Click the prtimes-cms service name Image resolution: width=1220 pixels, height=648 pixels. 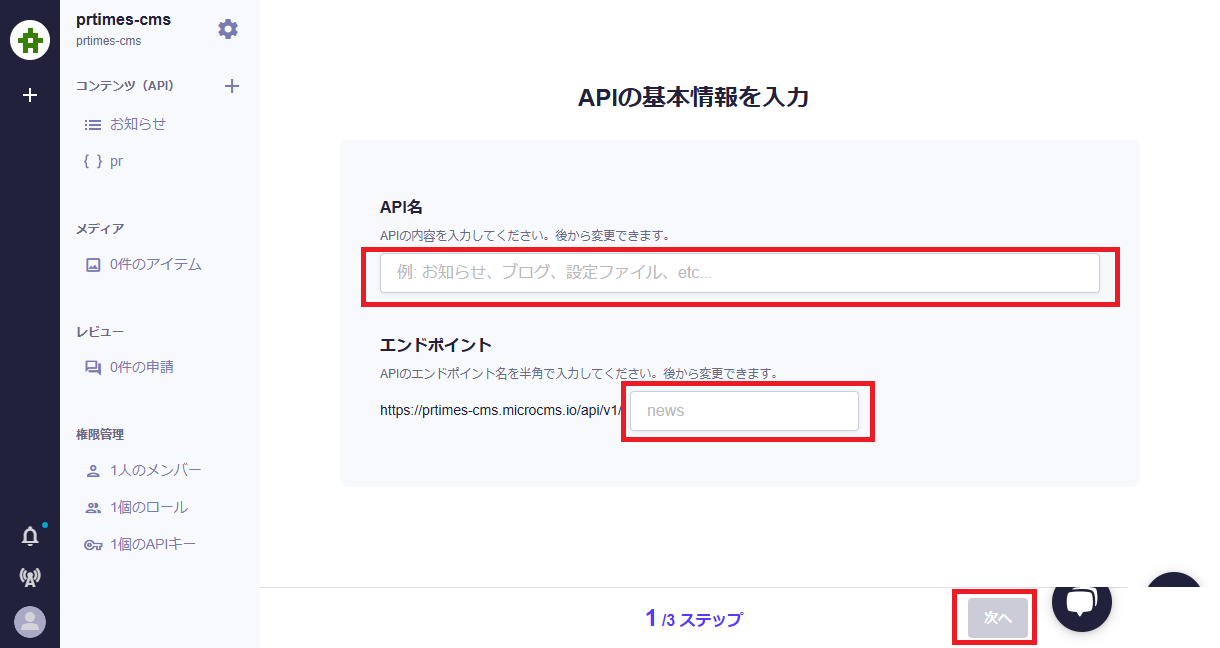pyautogui.click(x=123, y=19)
